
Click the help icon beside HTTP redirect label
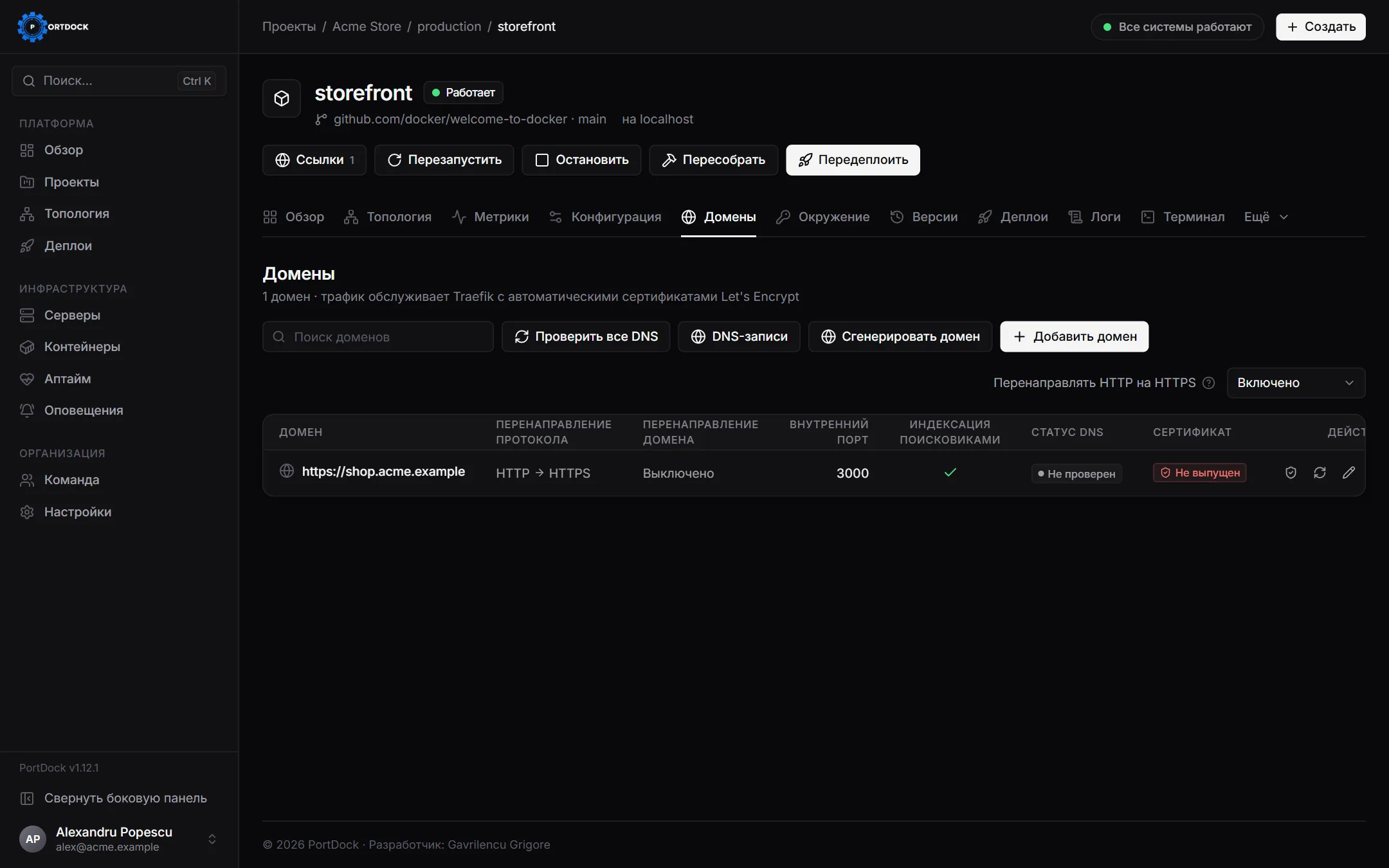click(1208, 383)
